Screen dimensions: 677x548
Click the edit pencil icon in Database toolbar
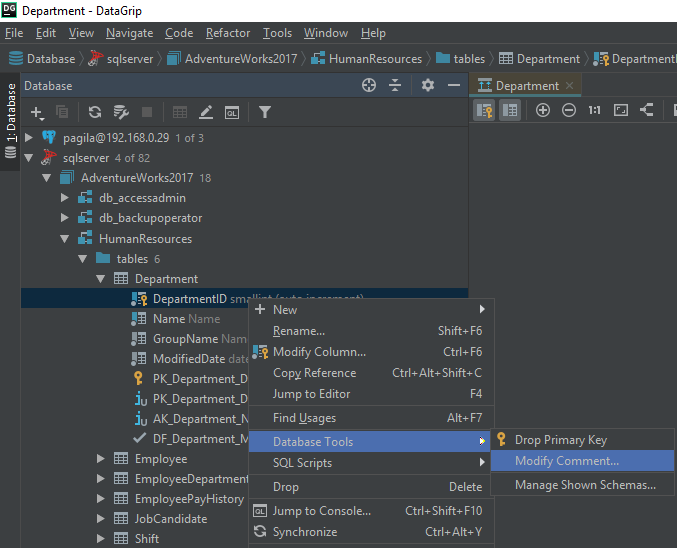click(x=206, y=113)
